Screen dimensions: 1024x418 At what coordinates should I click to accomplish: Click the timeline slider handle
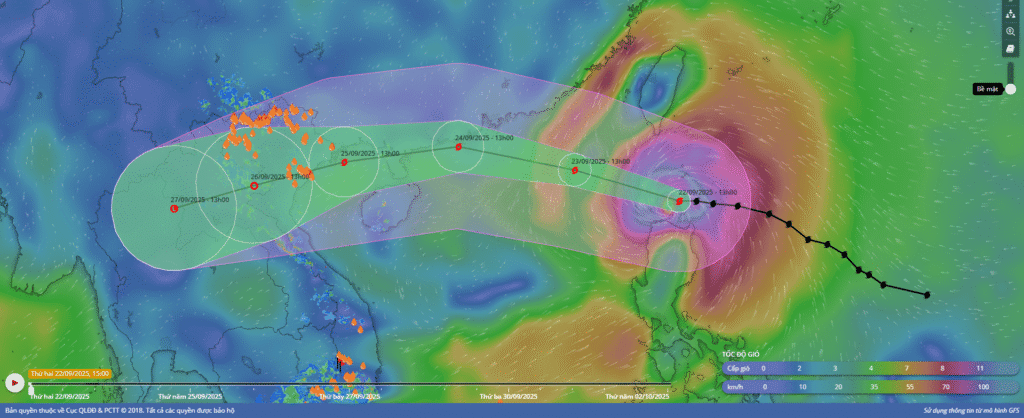[x=30, y=384]
